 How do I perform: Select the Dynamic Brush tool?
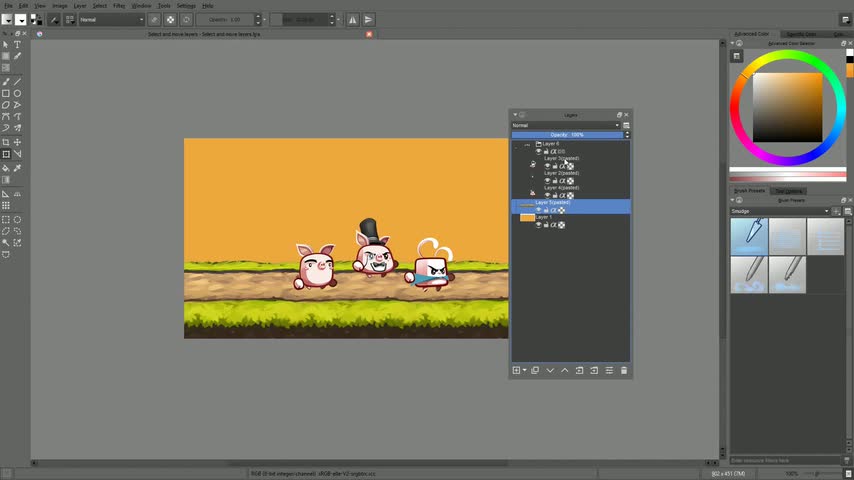5,129
